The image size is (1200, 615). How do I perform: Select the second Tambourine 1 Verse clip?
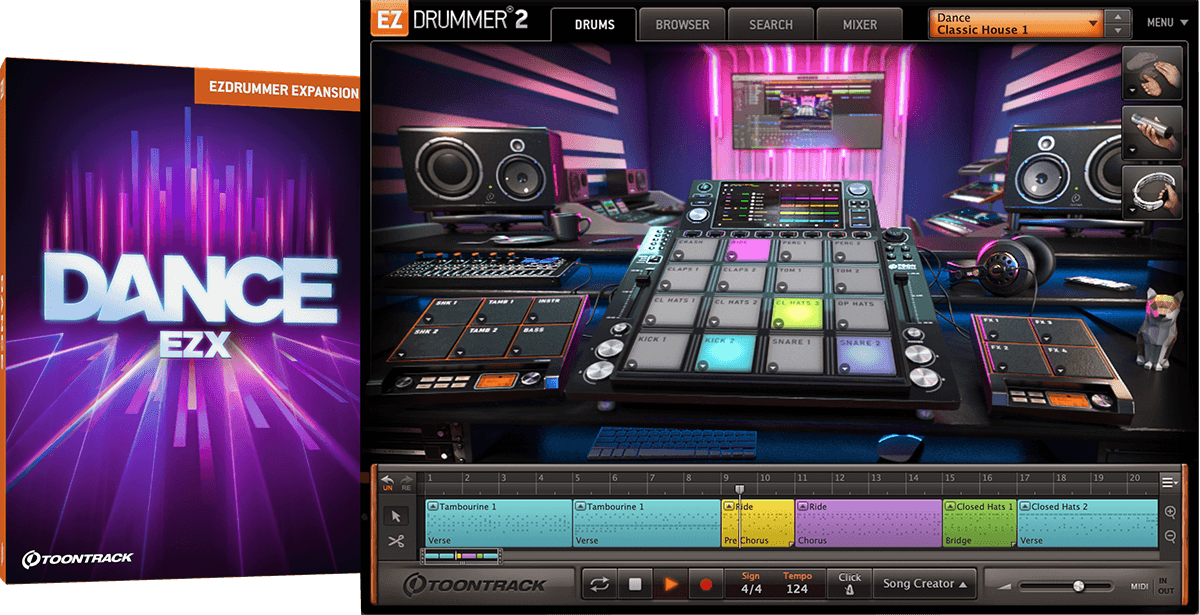point(647,524)
